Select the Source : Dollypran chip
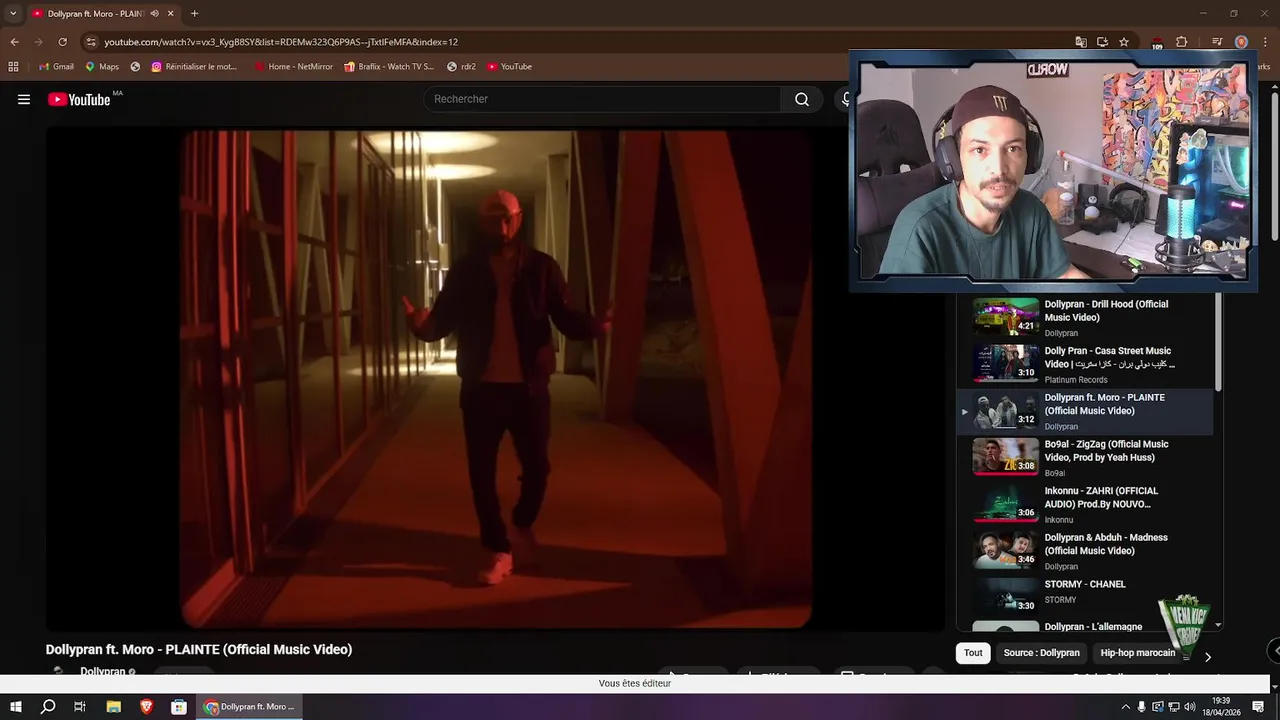The width and height of the screenshot is (1280, 720). (x=1041, y=653)
